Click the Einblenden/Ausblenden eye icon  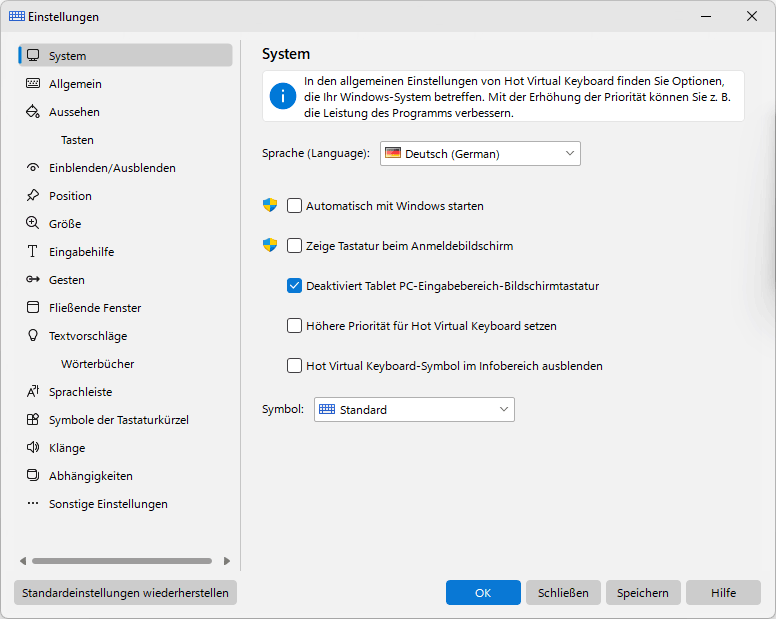(x=33, y=167)
